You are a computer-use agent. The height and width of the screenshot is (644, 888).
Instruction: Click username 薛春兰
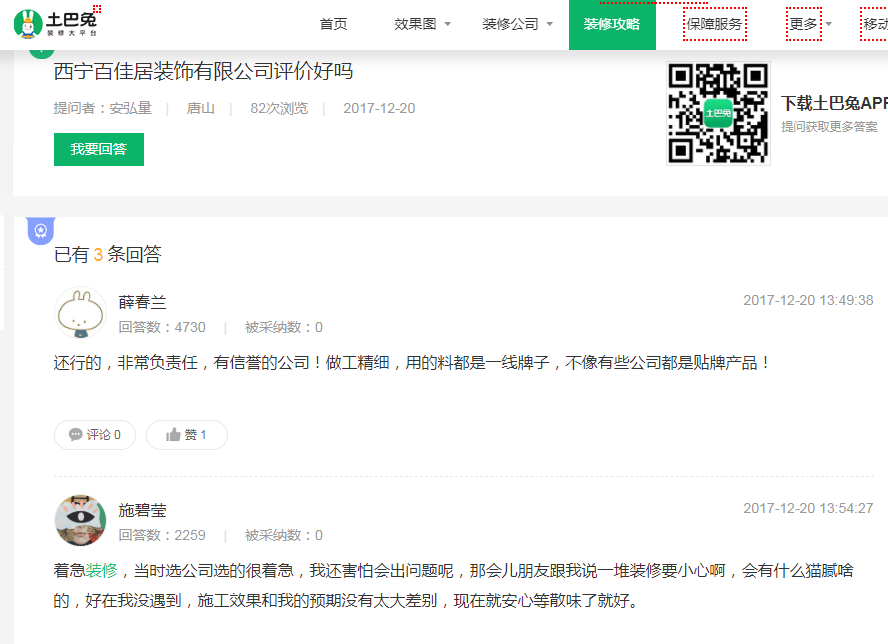pyautogui.click(x=142, y=302)
